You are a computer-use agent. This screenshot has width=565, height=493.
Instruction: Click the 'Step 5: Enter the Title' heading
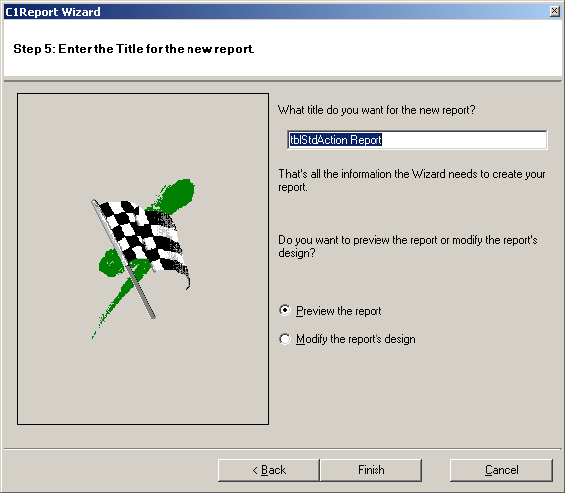[x=134, y=49]
